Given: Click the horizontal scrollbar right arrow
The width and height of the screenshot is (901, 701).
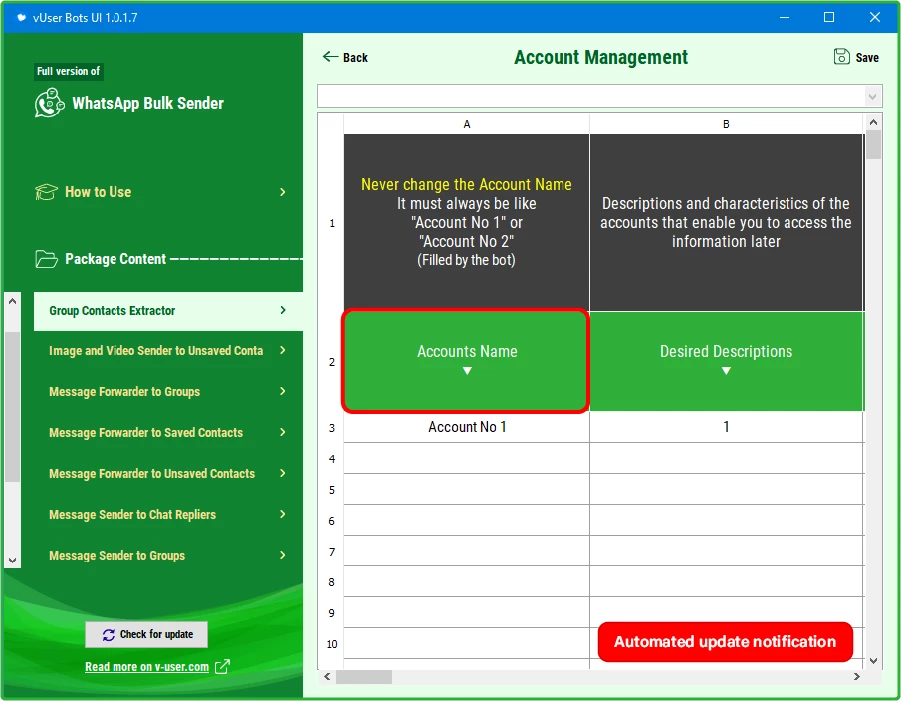Looking at the screenshot, I should (x=857, y=677).
